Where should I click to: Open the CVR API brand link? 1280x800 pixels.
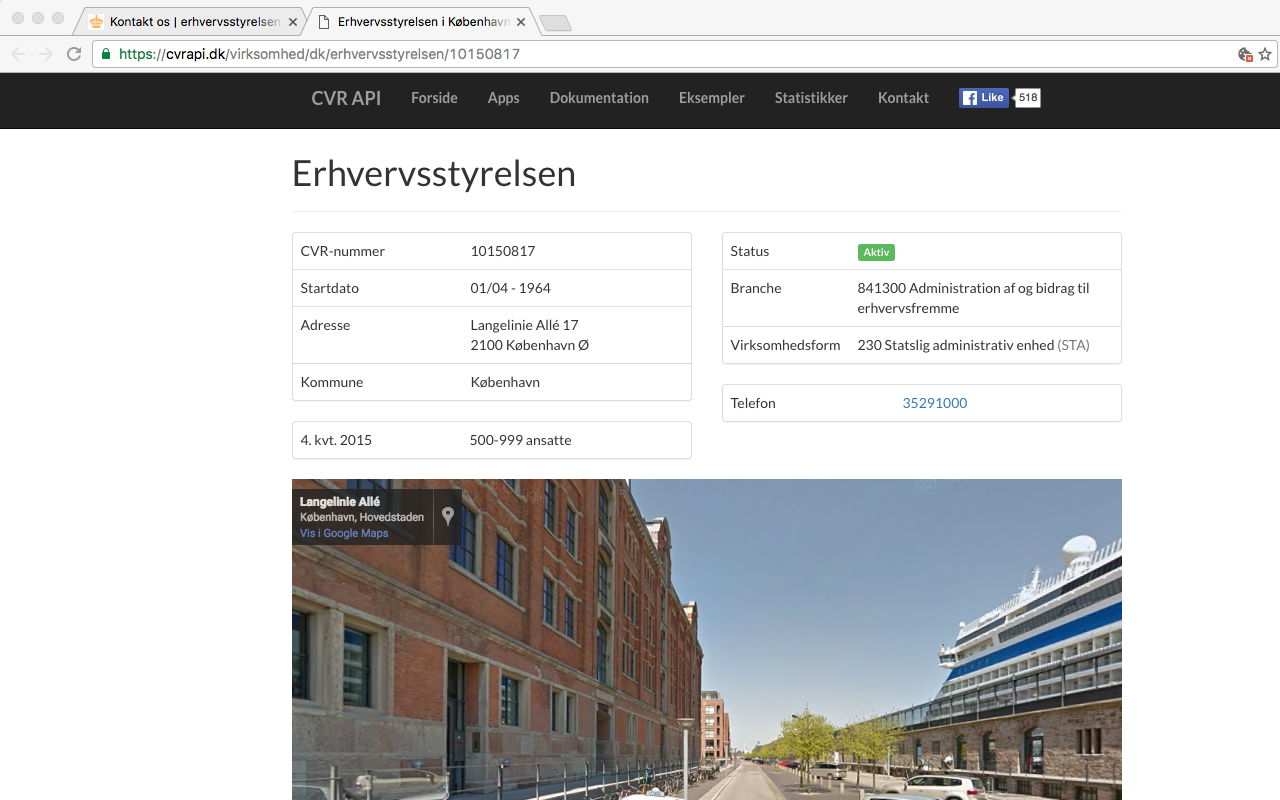(346, 98)
